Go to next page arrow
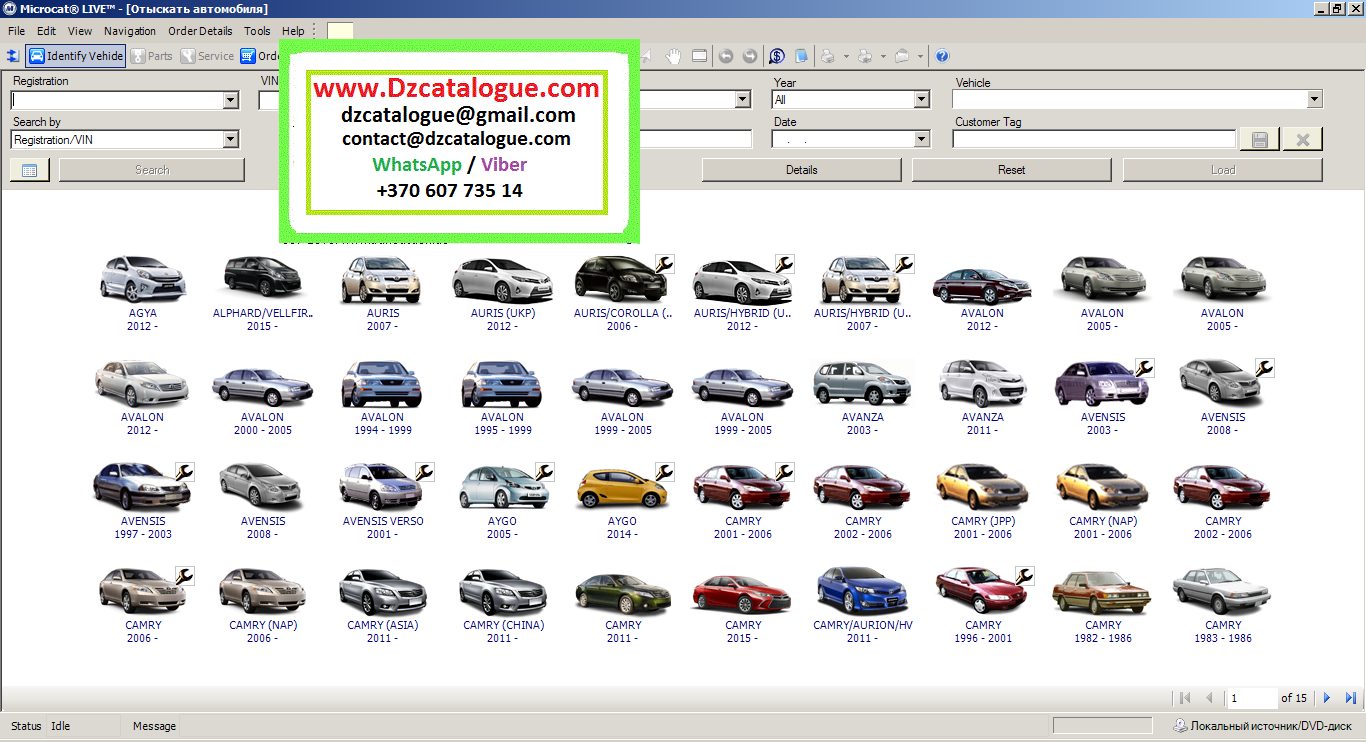Viewport: 1366px width, 742px height. tap(1327, 698)
